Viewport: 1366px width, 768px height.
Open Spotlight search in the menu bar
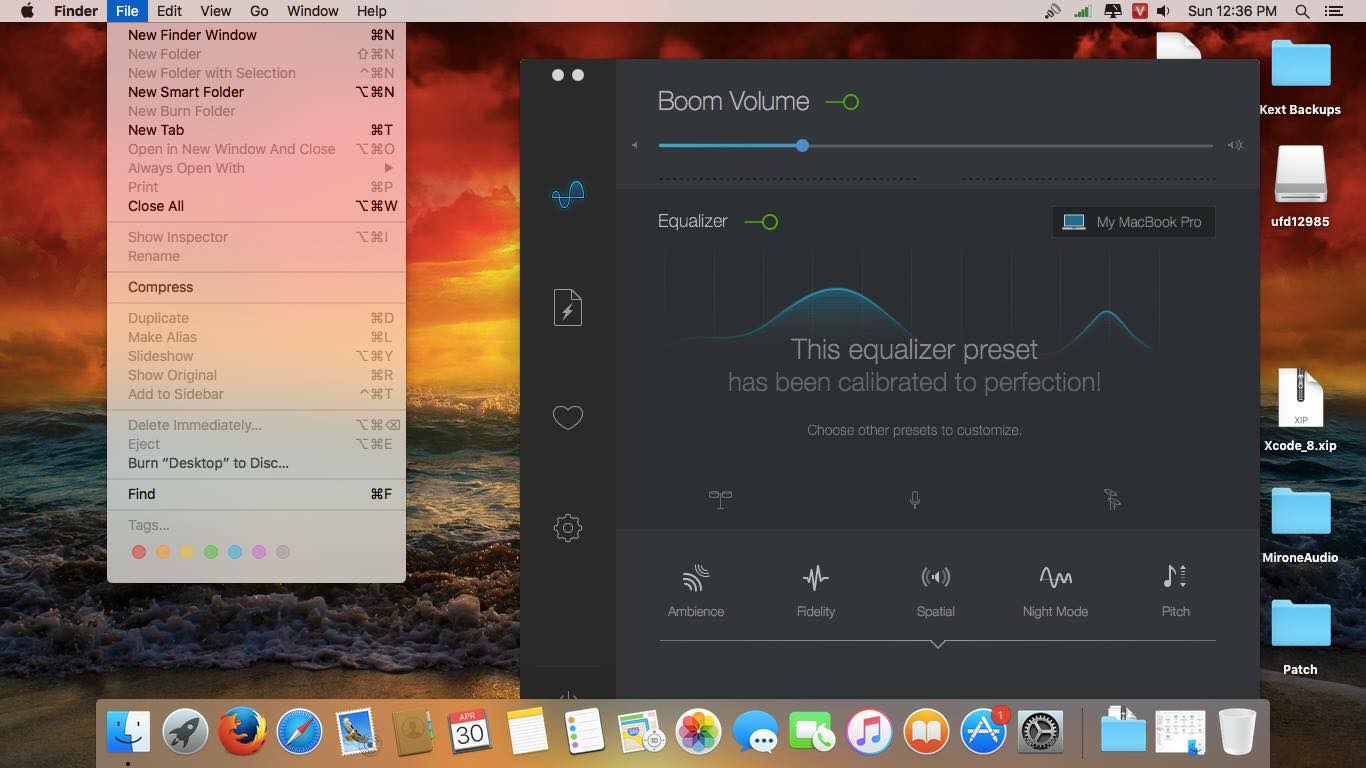coord(1302,11)
